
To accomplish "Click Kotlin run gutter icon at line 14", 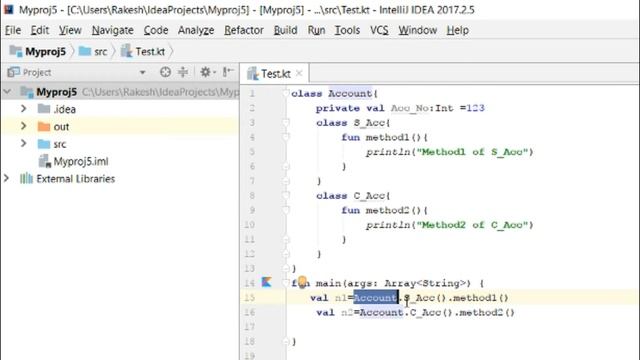I will pyautogui.click(x=267, y=282).
